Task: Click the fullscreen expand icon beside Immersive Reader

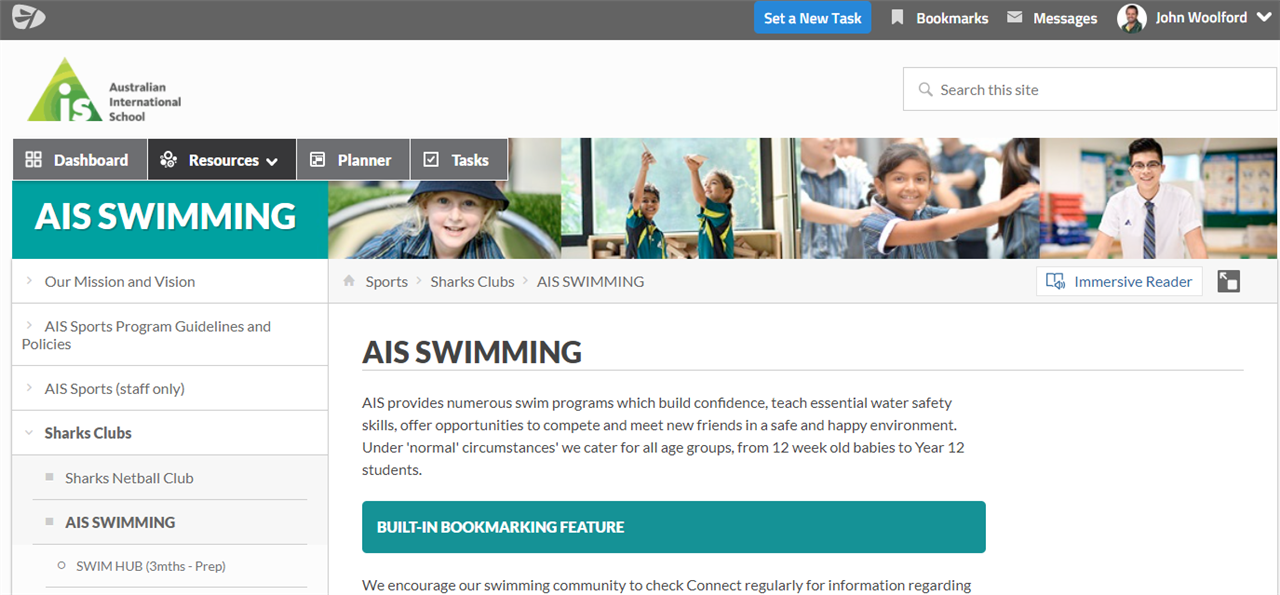Action: (1229, 282)
